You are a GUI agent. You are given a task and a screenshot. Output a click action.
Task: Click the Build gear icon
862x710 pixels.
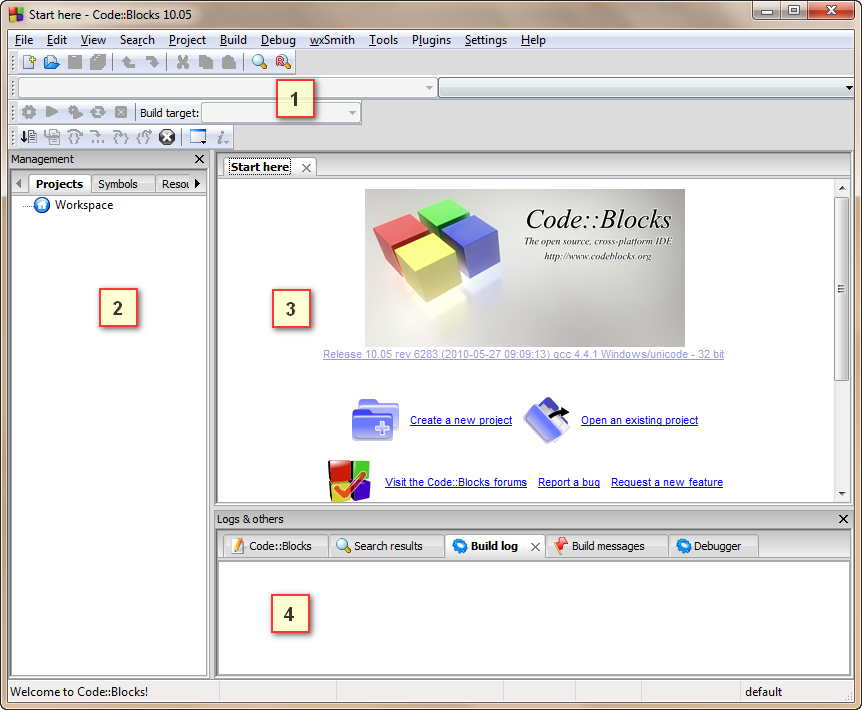point(28,112)
